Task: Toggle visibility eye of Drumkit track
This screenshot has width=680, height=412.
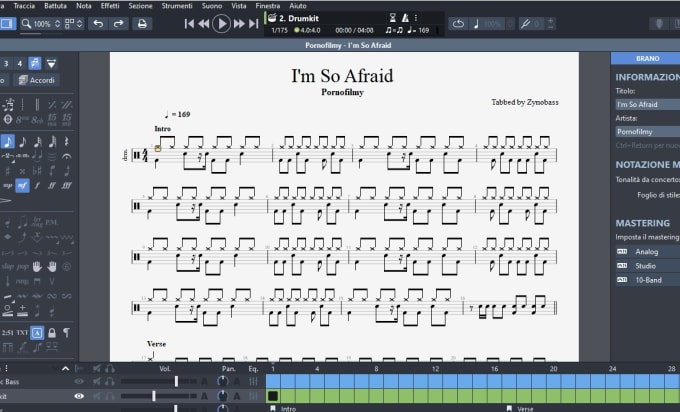Action: coord(79,396)
